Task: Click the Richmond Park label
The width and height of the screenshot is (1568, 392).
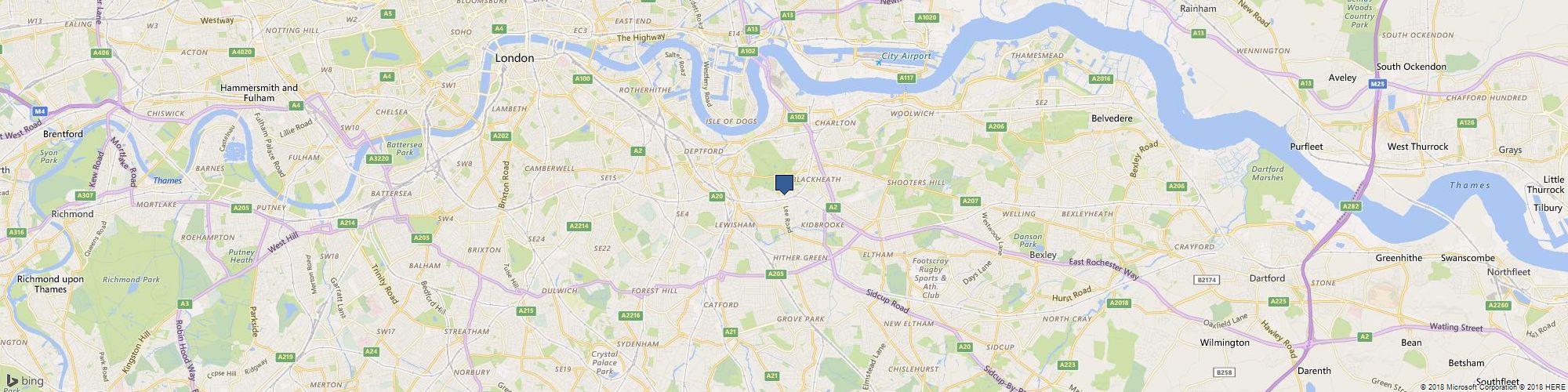Action: pos(121,279)
